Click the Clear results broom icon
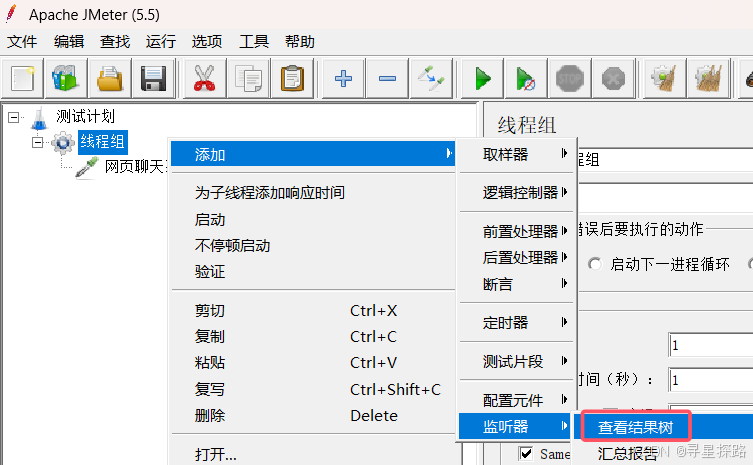 [x=665, y=78]
